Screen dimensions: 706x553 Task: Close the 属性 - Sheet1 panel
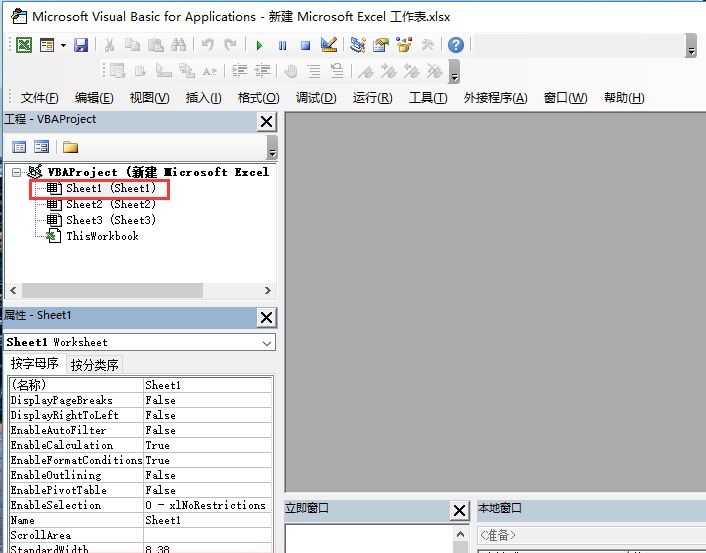click(267, 317)
